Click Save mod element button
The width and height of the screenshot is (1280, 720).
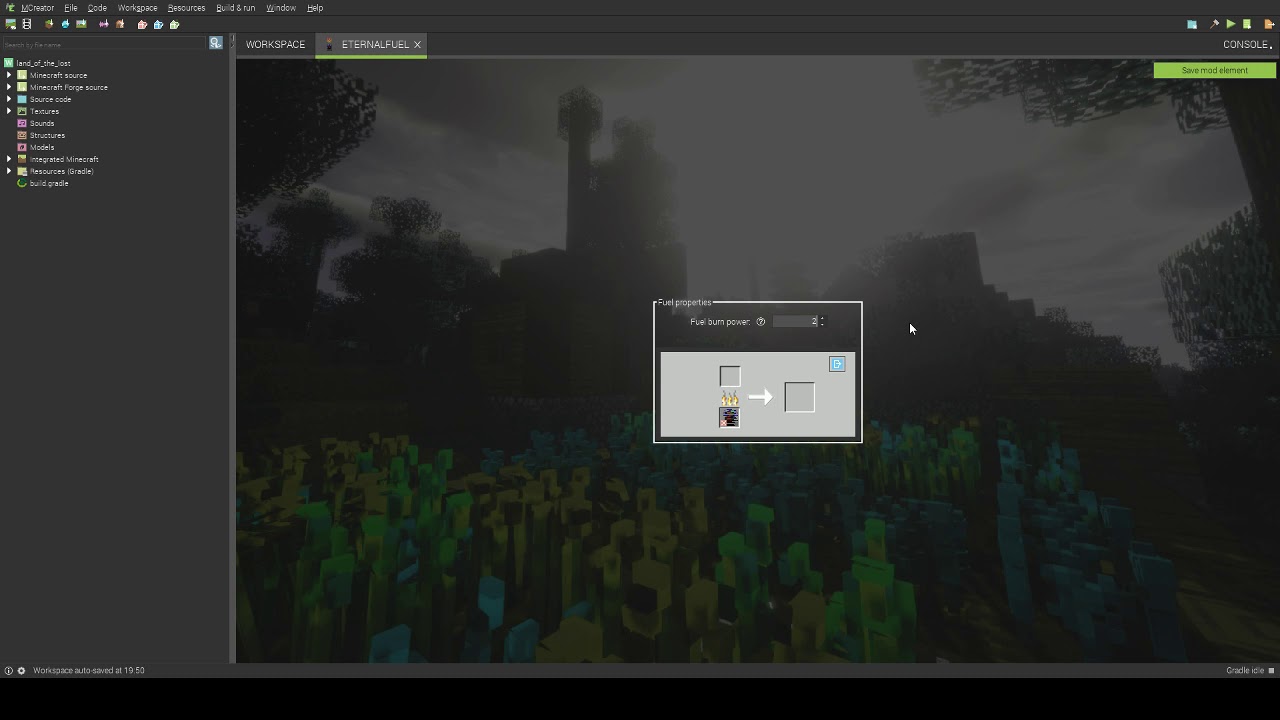[1215, 70]
